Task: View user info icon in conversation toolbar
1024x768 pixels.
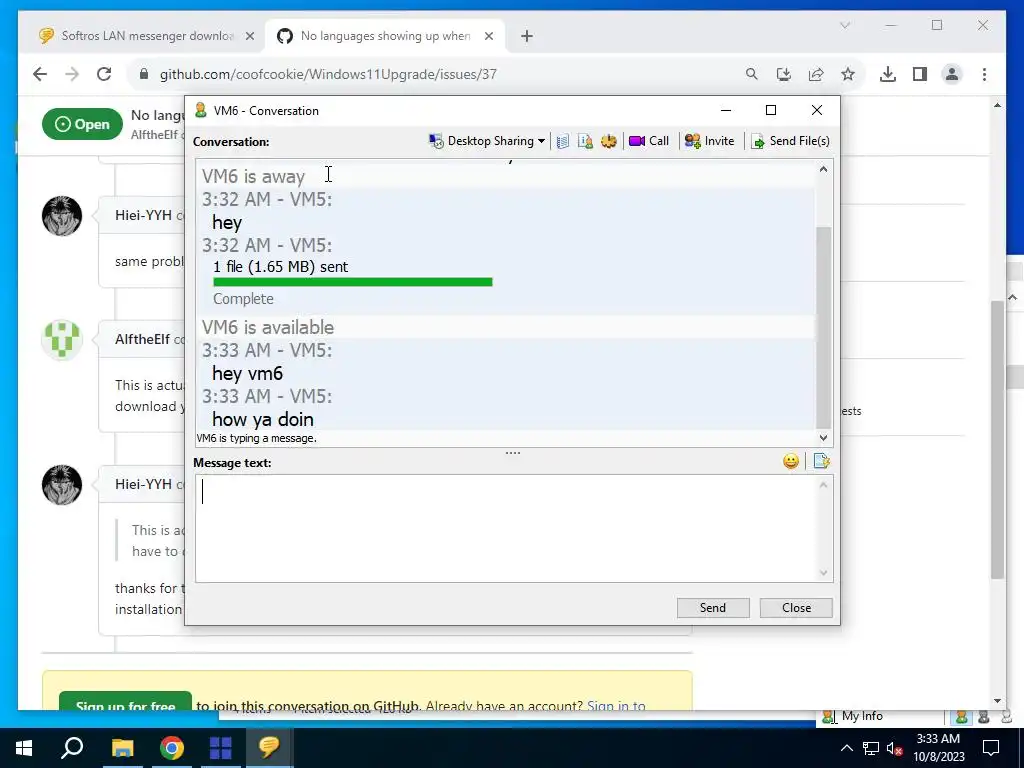Action: coord(586,141)
